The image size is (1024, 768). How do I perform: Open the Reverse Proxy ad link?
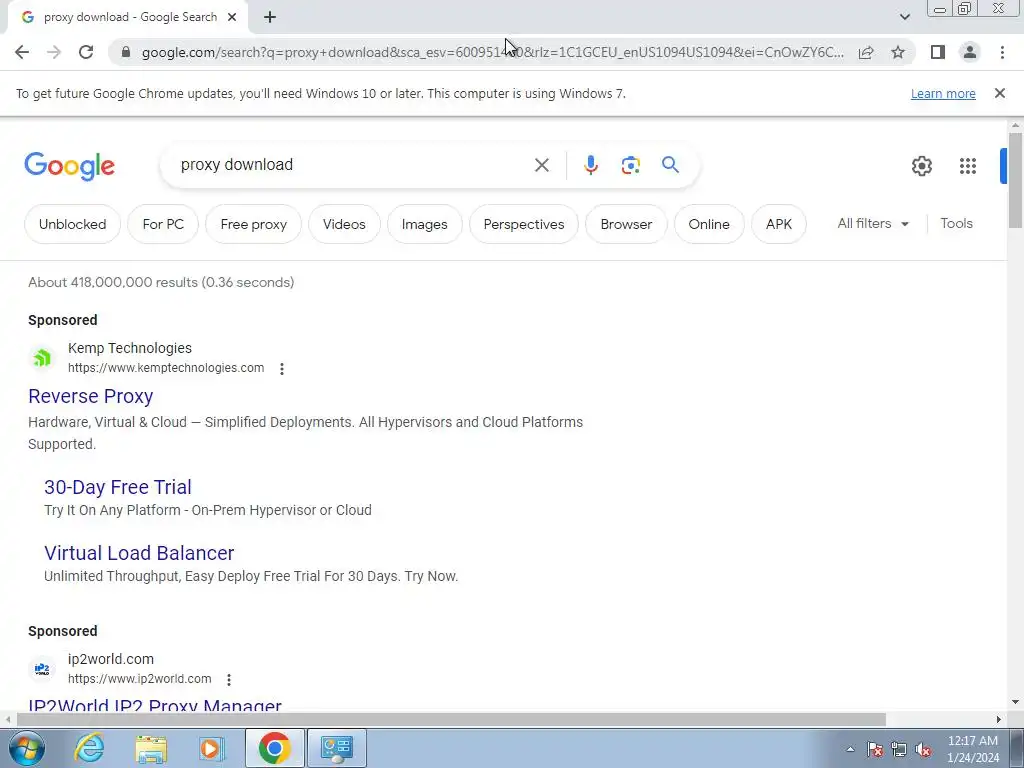point(91,396)
